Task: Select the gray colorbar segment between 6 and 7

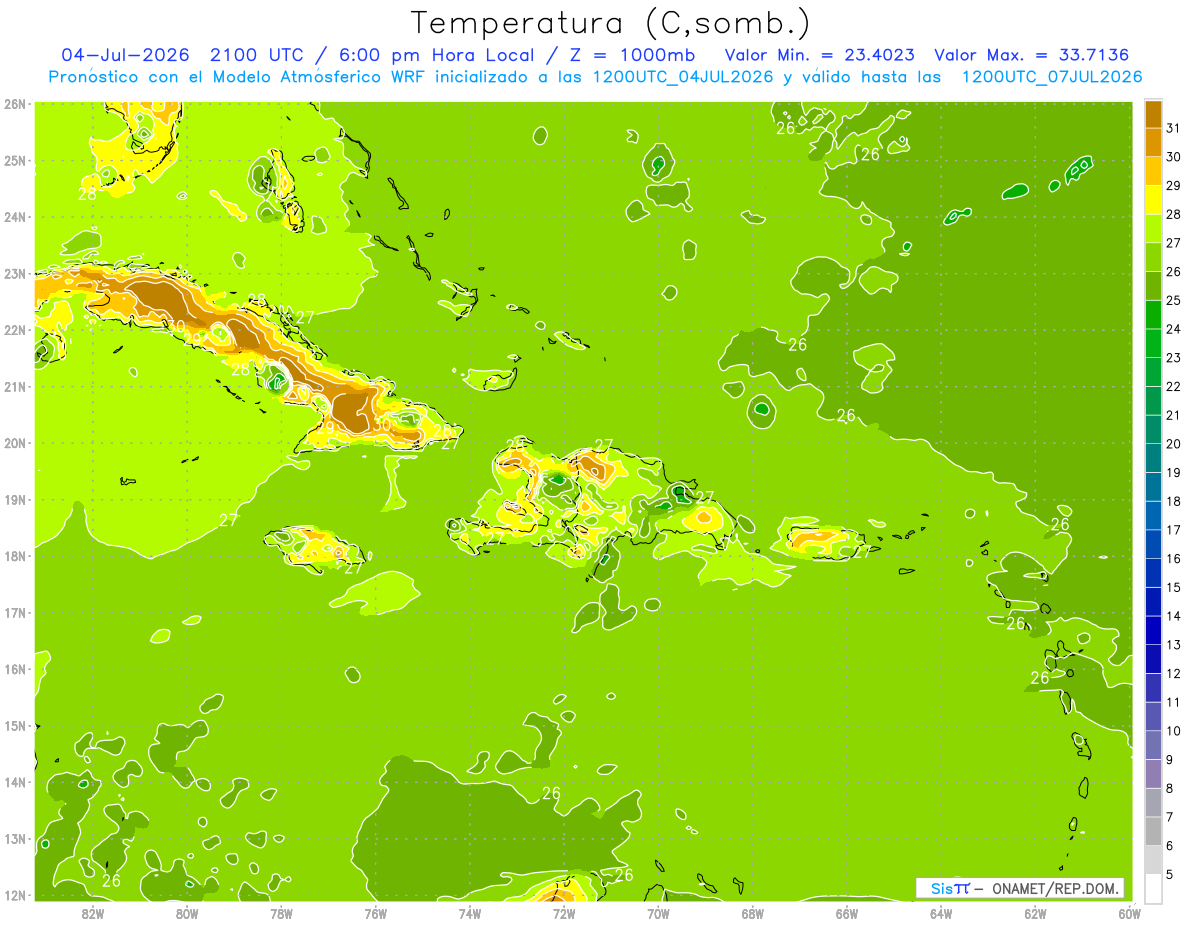Action: [1153, 831]
